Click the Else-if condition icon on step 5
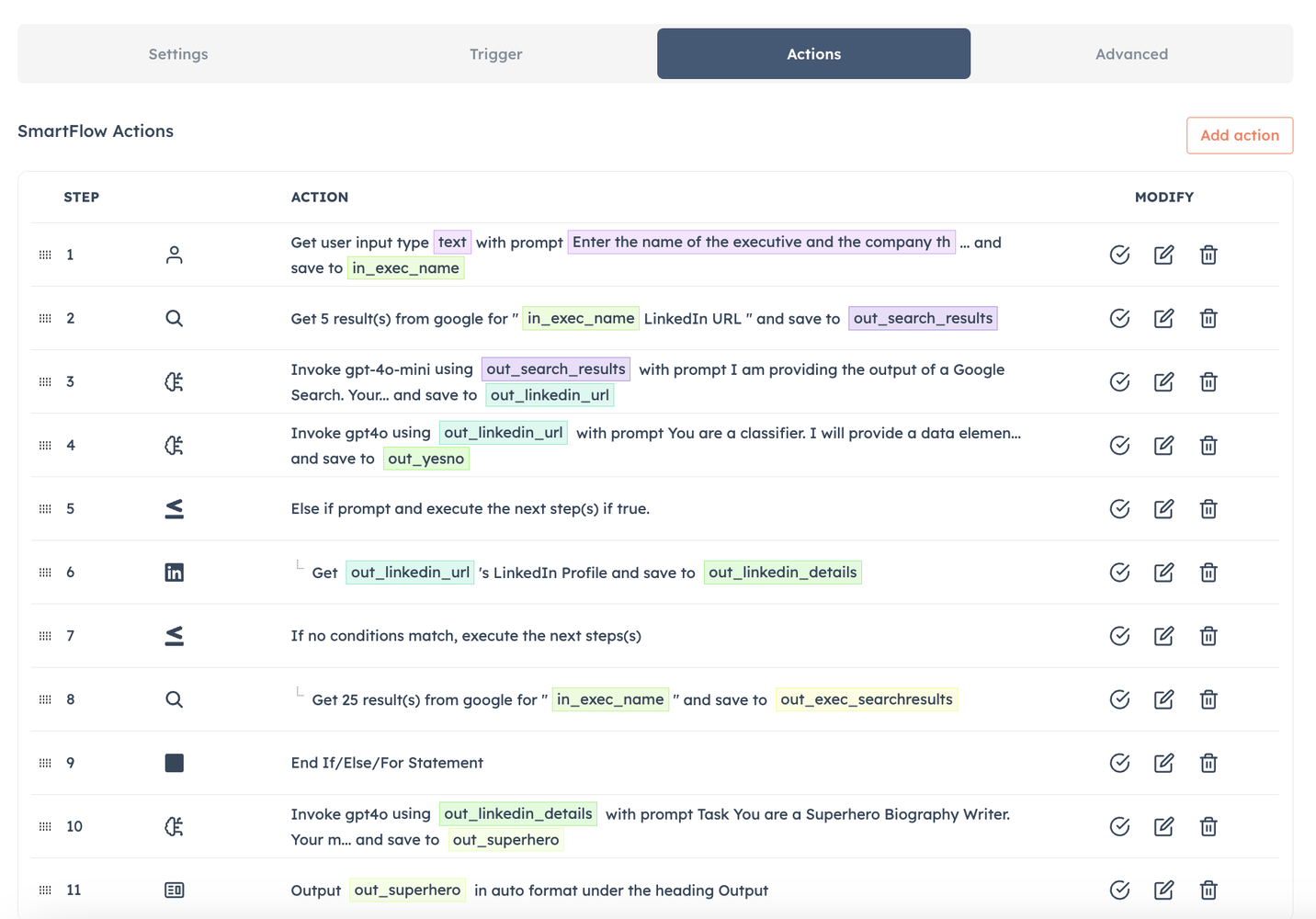The height and width of the screenshot is (919, 1316). coord(174,509)
